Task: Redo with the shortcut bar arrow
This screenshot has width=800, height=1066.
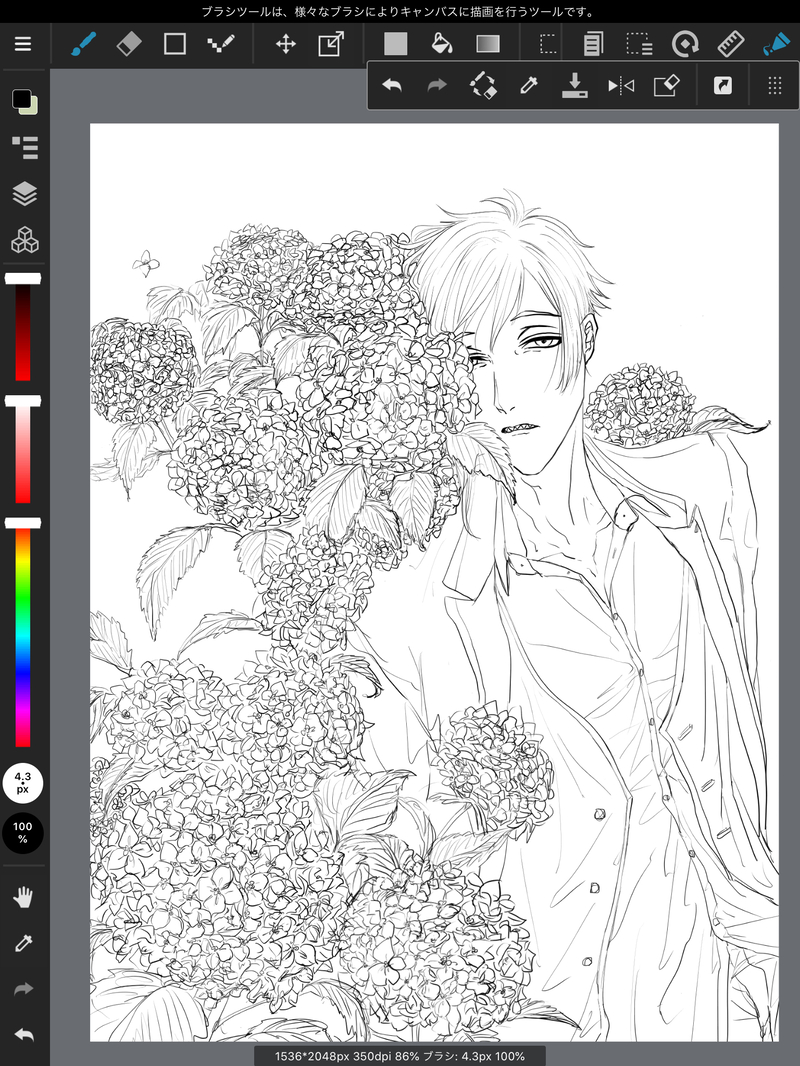Action: (437, 86)
